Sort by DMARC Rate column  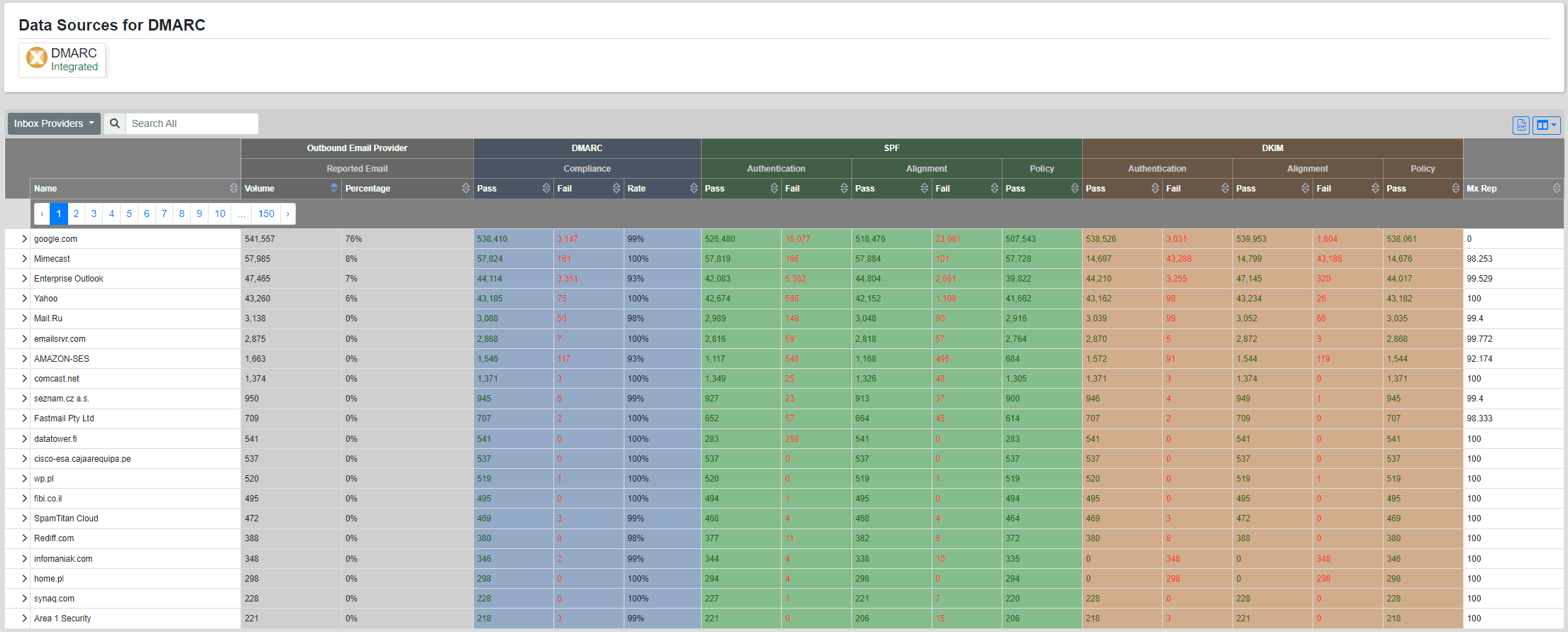tap(663, 189)
